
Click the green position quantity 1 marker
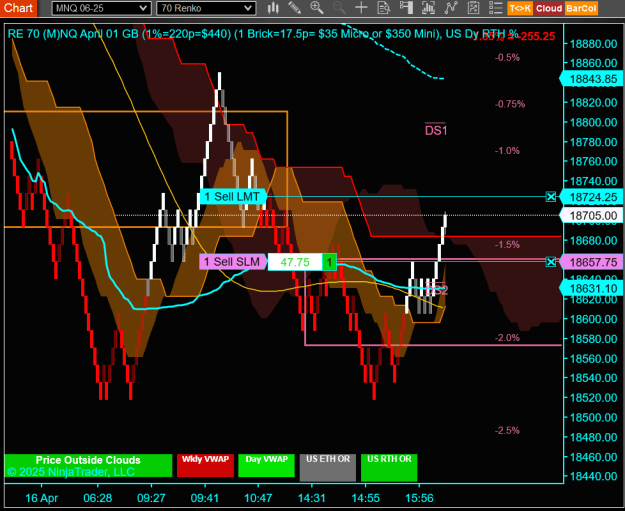(x=329, y=262)
